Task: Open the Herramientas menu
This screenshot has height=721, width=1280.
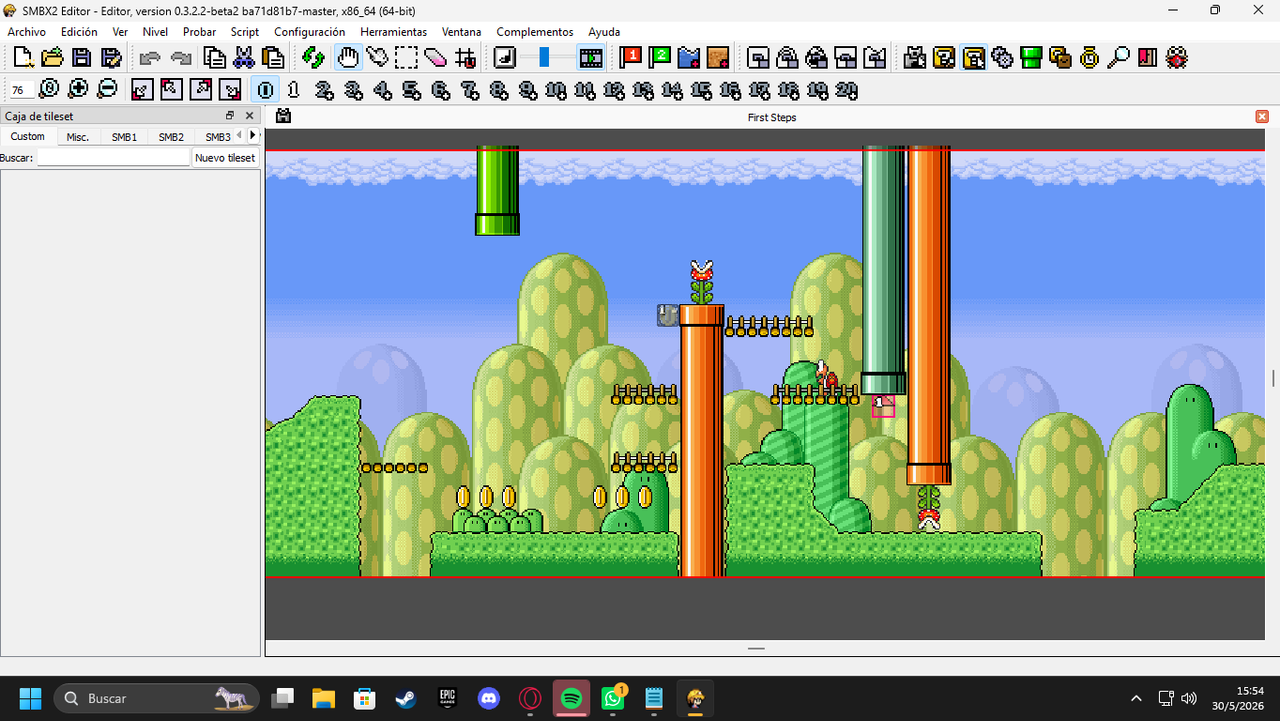Action: [394, 32]
